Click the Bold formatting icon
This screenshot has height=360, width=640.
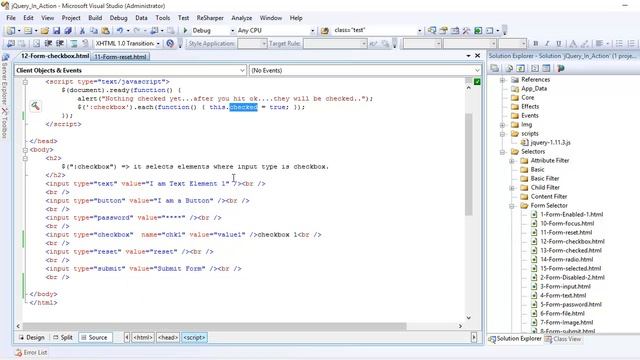coord(536,43)
